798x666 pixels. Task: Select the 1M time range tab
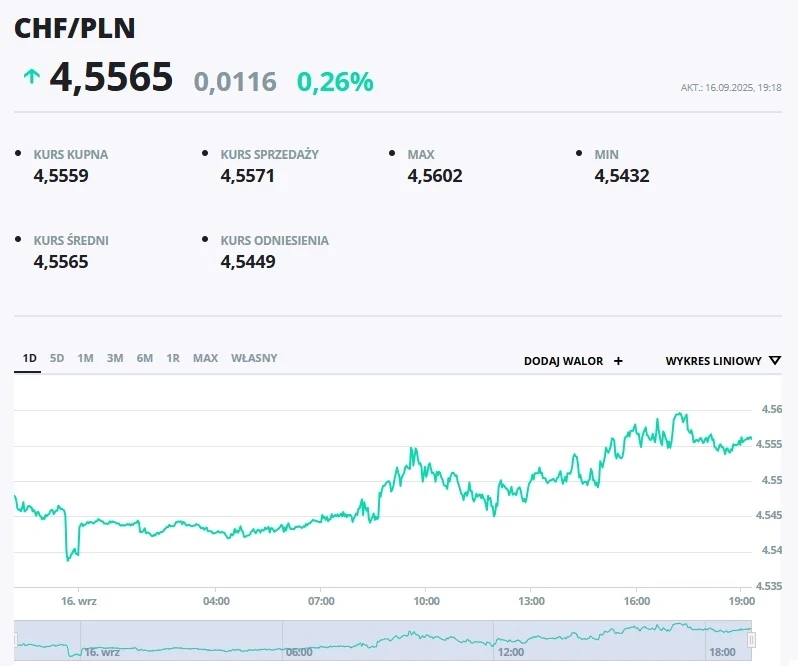(x=85, y=358)
